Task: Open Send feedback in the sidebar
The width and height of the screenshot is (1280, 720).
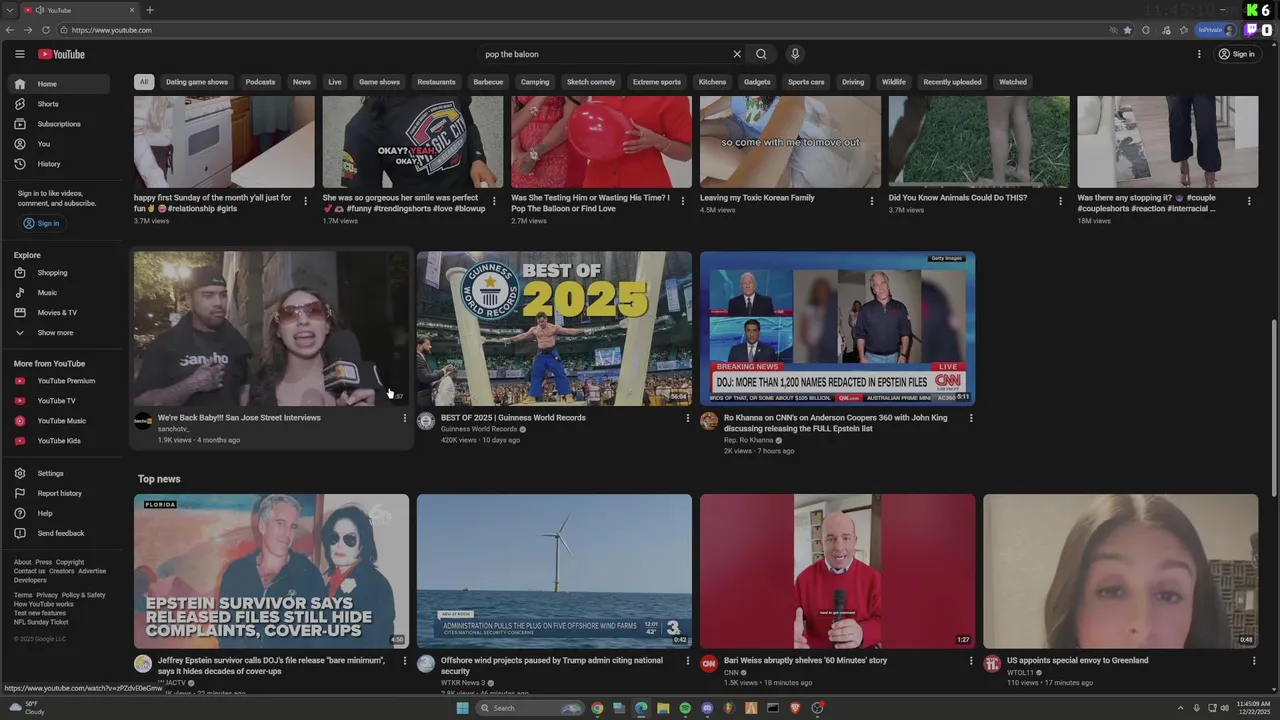Action: pyautogui.click(x=60, y=533)
